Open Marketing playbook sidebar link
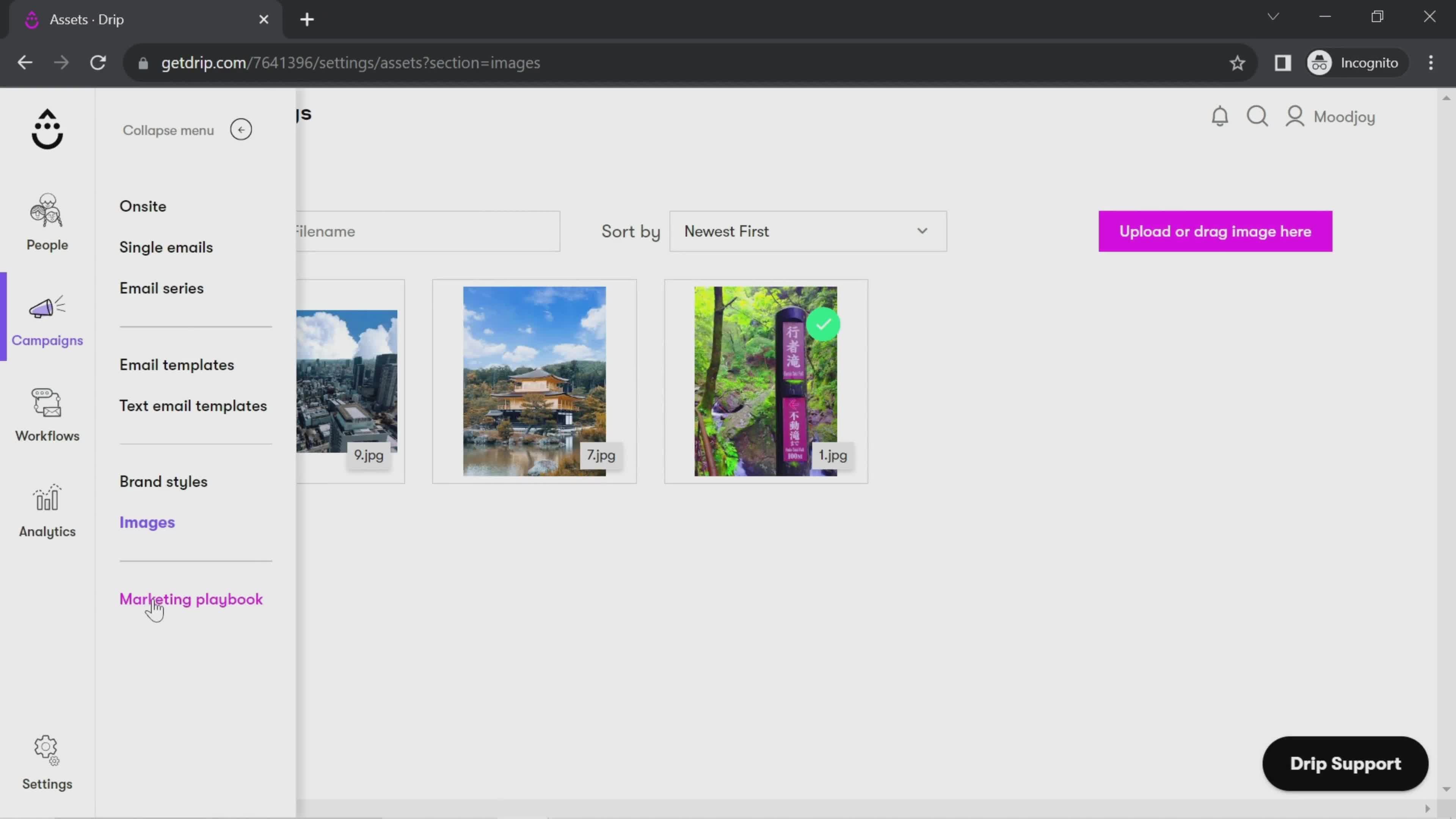This screenshot has height=819, width=1456. [x=191, y=598]
